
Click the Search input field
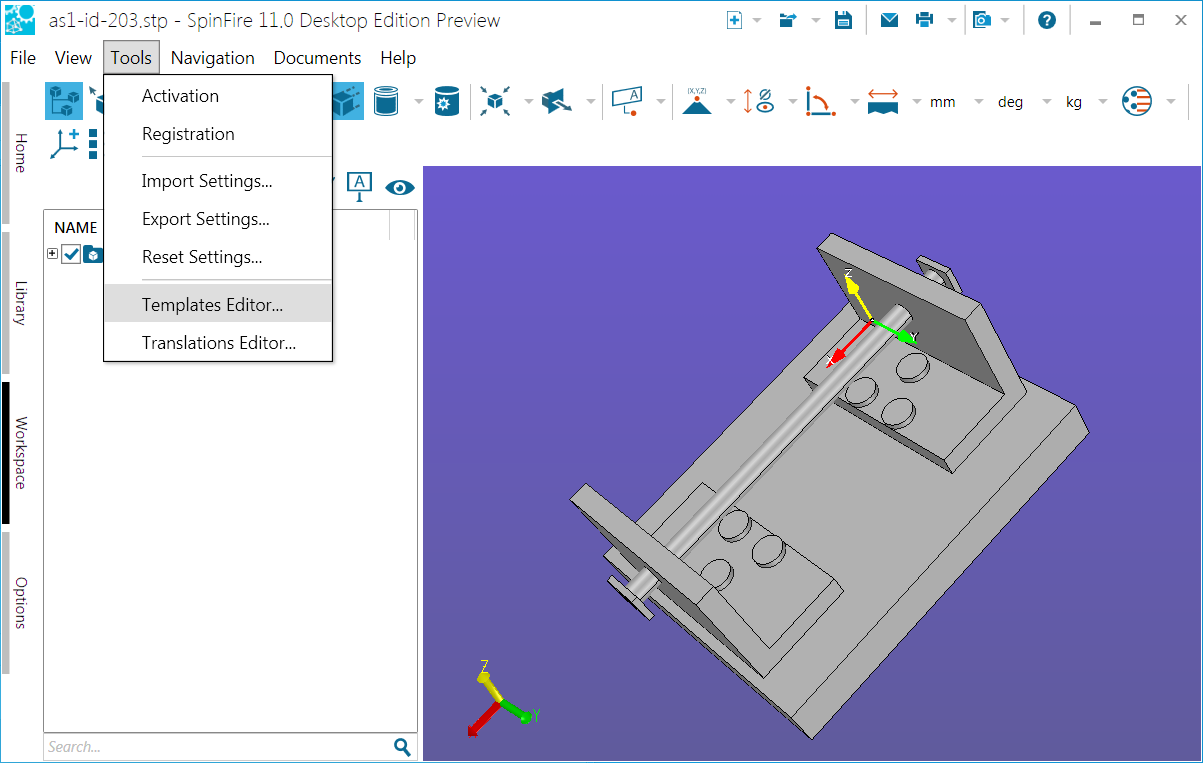[215, 747]
